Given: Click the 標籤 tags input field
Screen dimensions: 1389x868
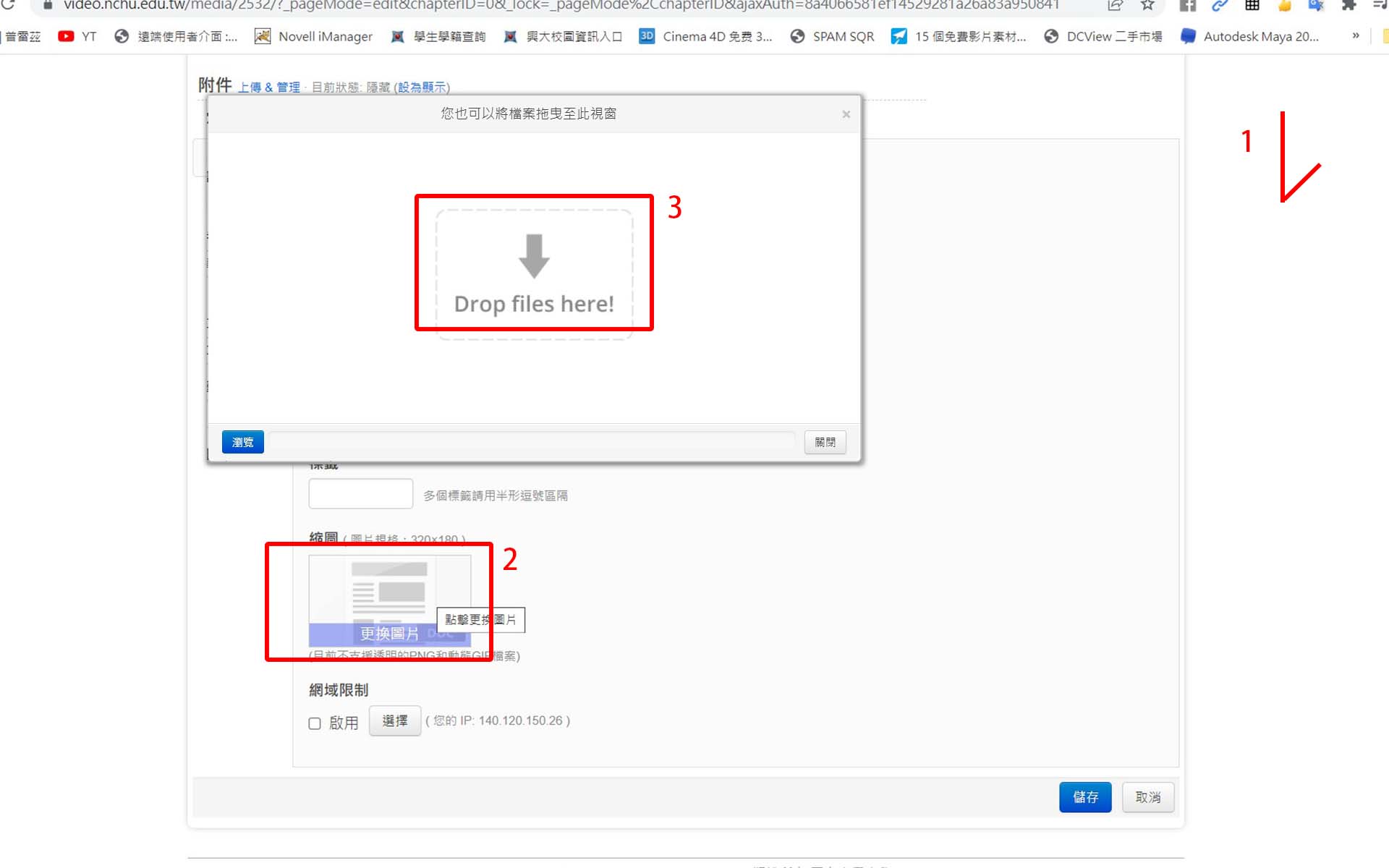Looking at the screenshot, I should pyautogui.click(x=360, y=494).
